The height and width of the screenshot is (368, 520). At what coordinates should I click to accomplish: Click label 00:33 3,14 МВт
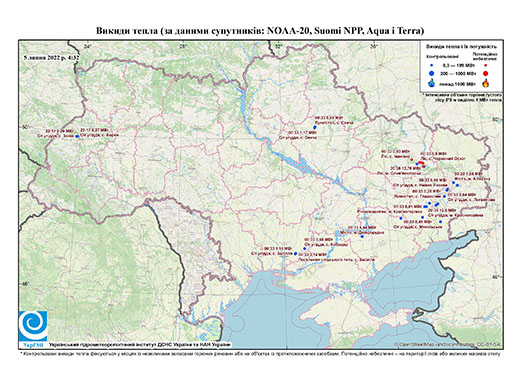pos(312,254)
